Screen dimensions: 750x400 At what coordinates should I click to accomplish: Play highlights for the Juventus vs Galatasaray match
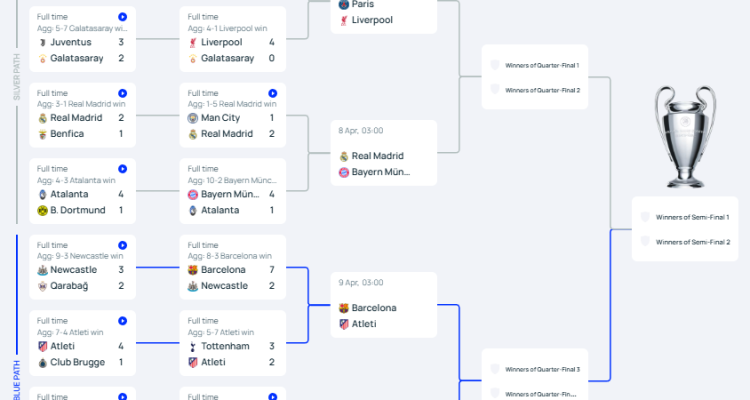pos(122,17)
